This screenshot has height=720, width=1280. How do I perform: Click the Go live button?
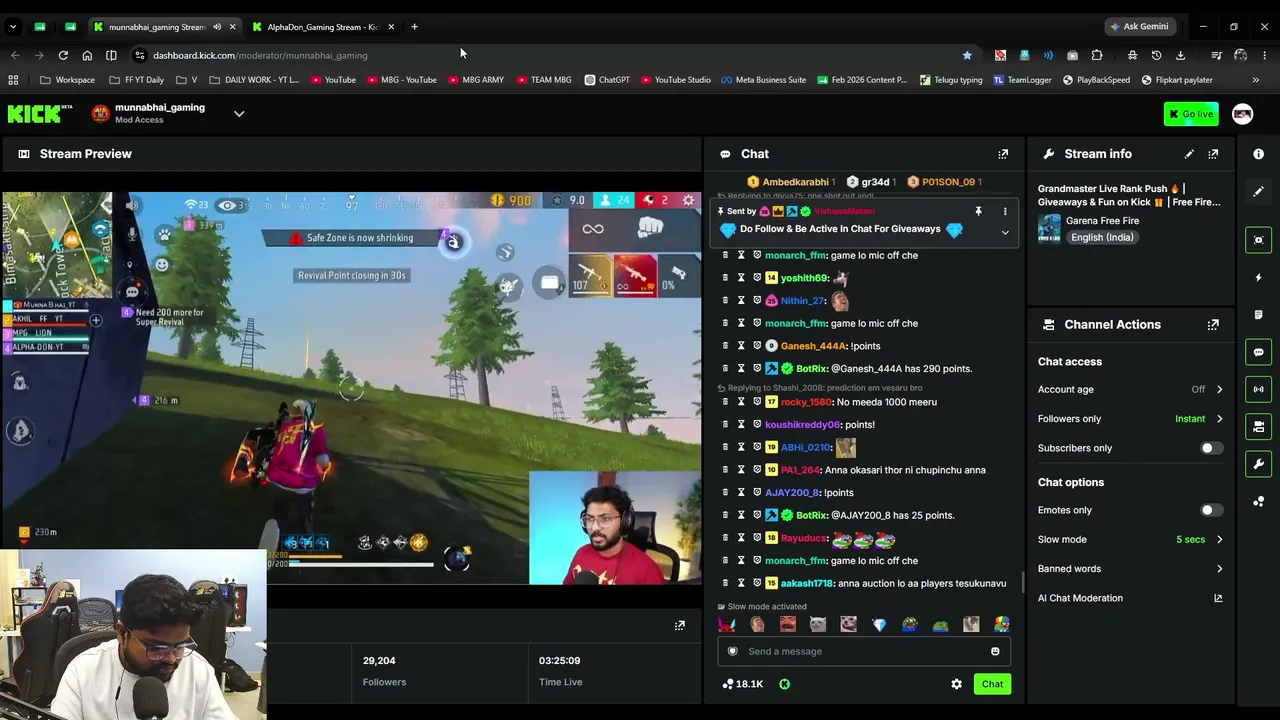tap(1191, 114)
